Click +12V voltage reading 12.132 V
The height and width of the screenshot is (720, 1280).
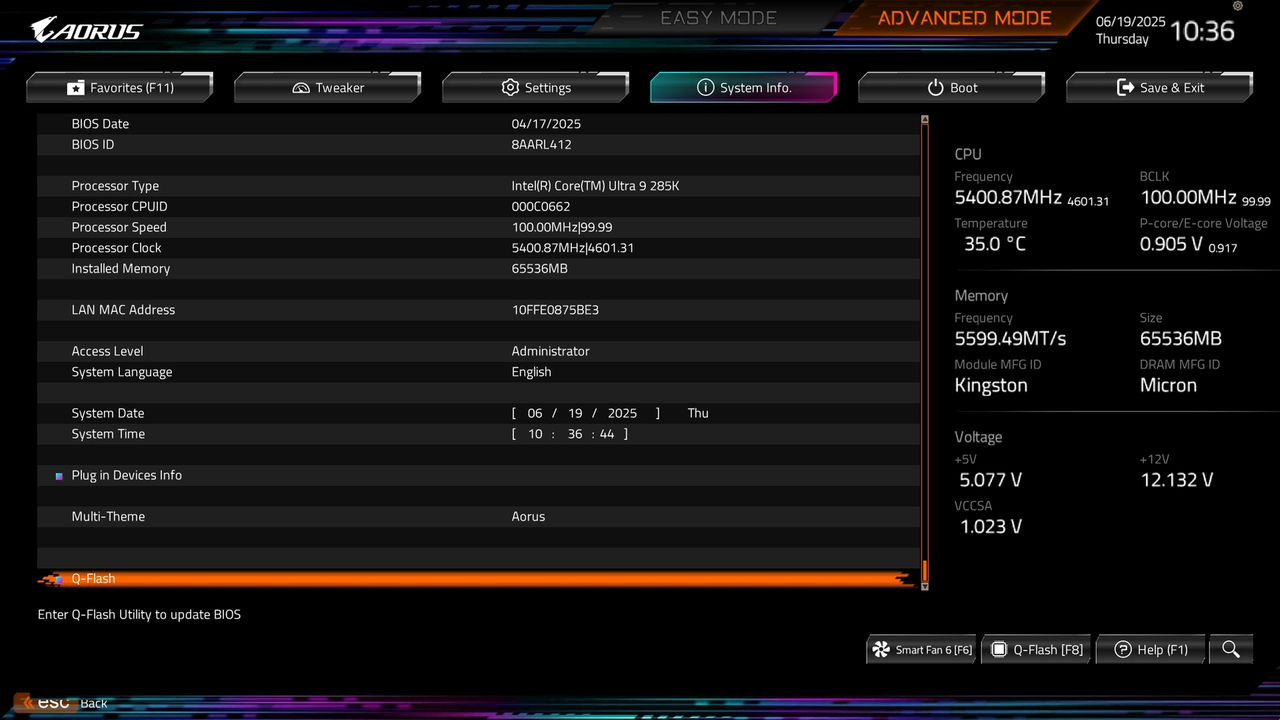click(1177, 480)
